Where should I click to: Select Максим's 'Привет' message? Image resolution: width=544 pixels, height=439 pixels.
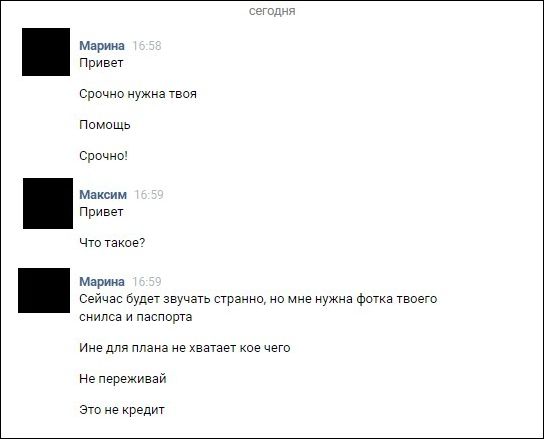click(x=101, y=212)
